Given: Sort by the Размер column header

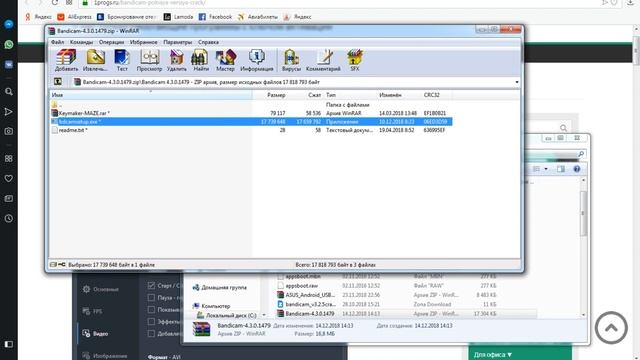Looking at the screenshot, I should pos(270,95).
